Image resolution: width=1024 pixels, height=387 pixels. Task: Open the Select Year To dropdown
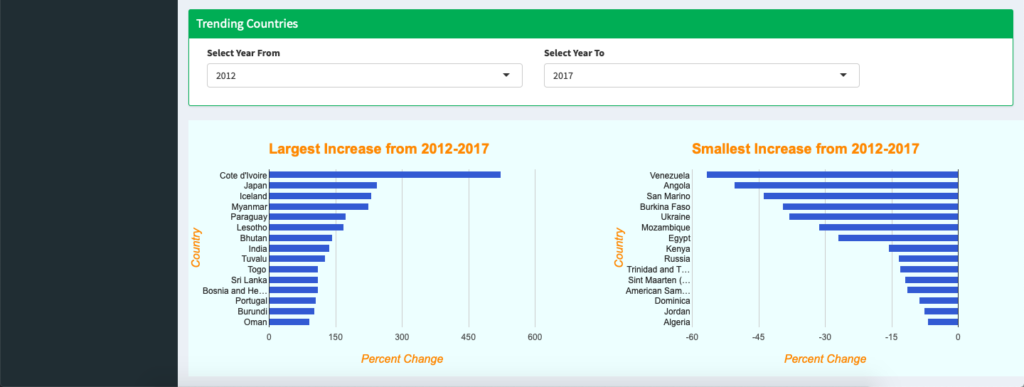(x=701, y=76)
